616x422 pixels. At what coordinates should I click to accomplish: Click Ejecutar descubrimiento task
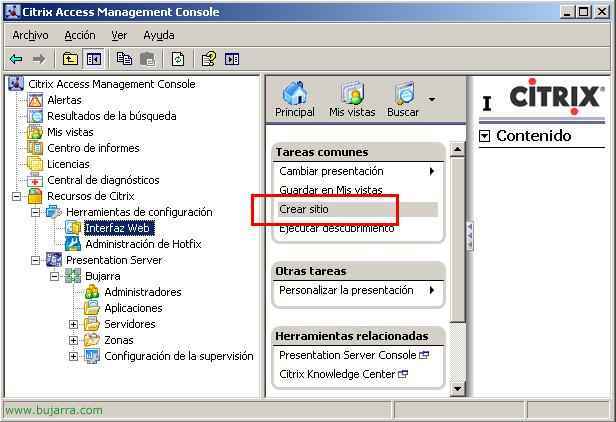[x=337, y=228]
